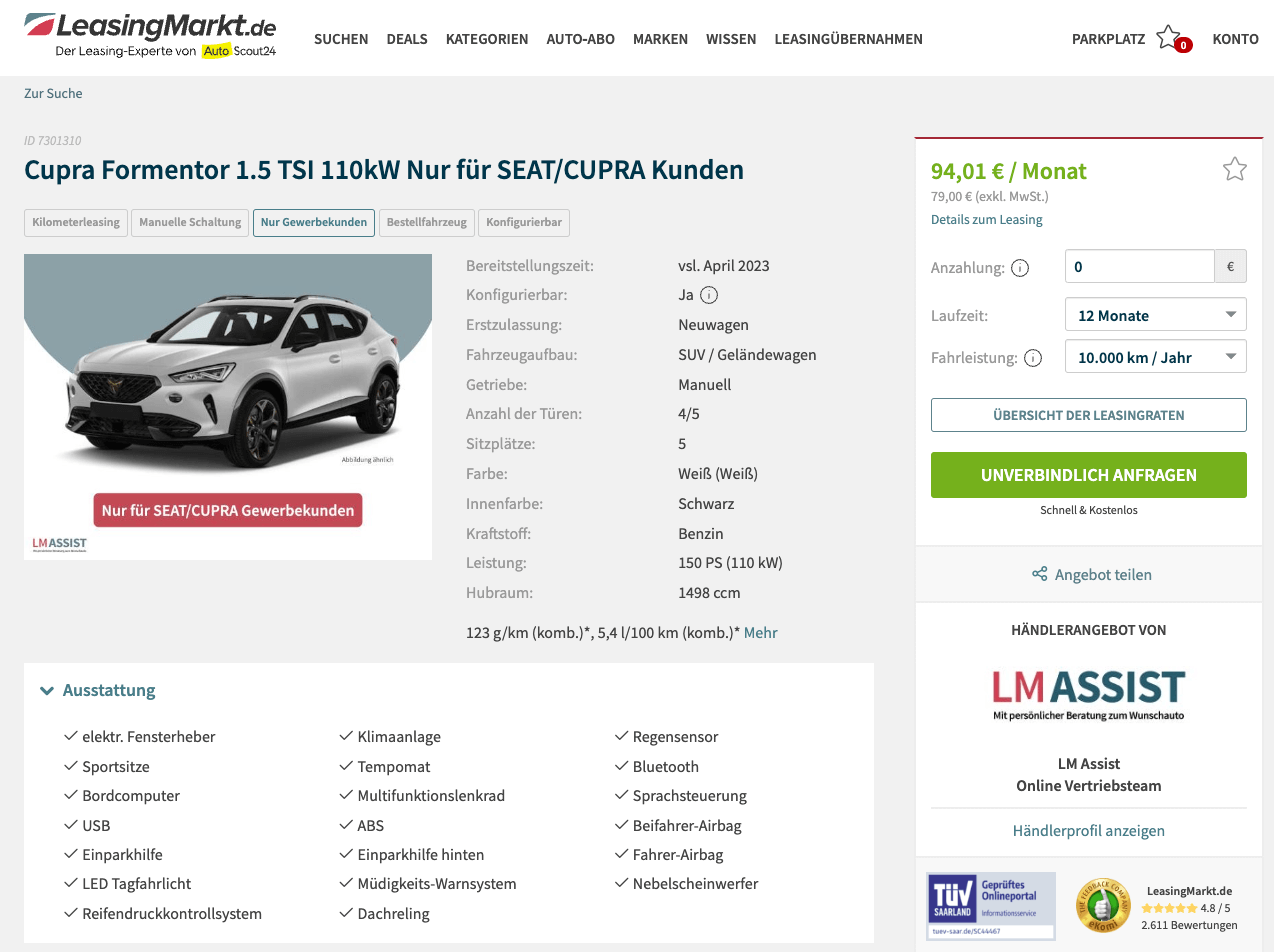Open the Fahrleistung 10.000 km dropdown
Screen dimensions: 1274x952
point(1156,357)
